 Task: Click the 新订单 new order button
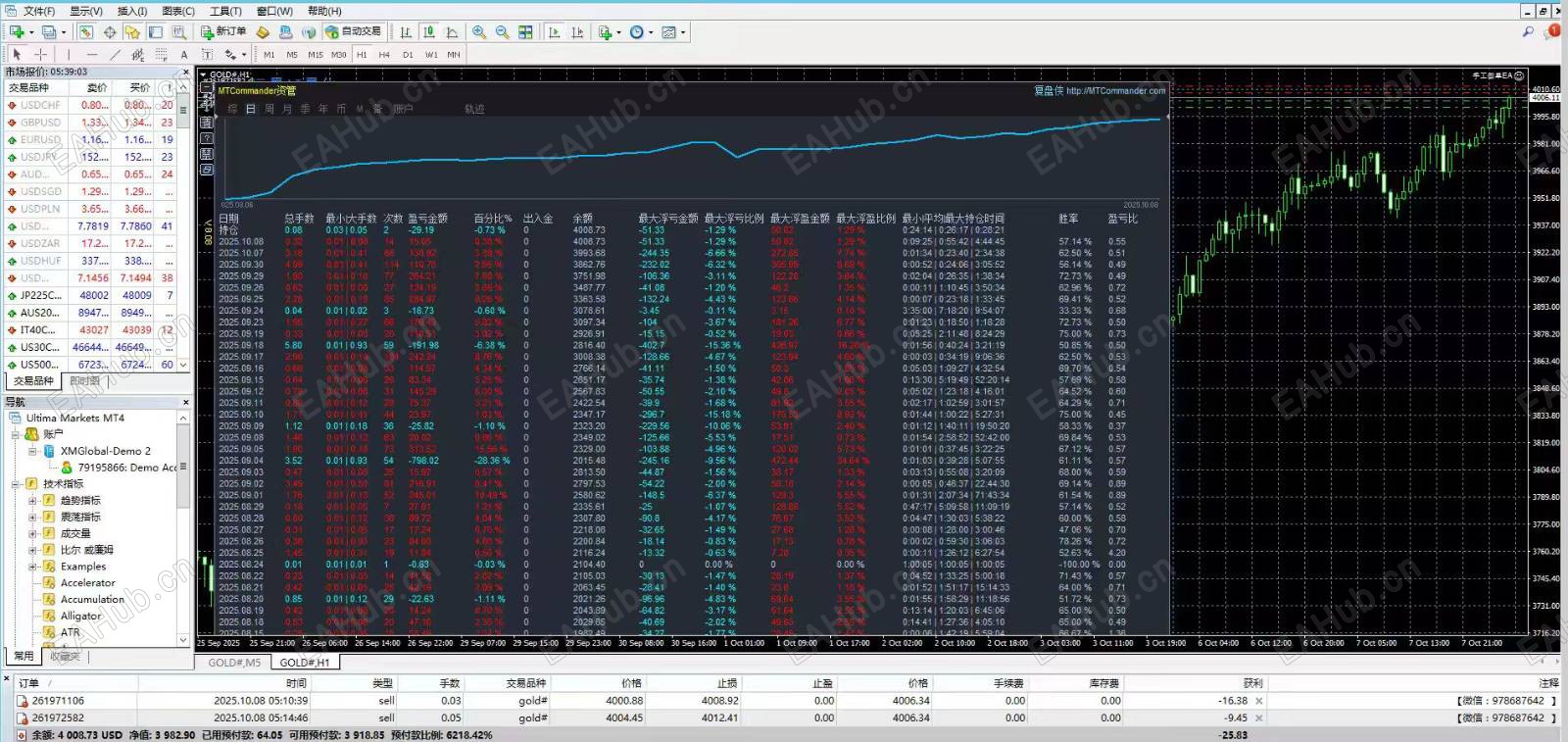pos(224,32)
